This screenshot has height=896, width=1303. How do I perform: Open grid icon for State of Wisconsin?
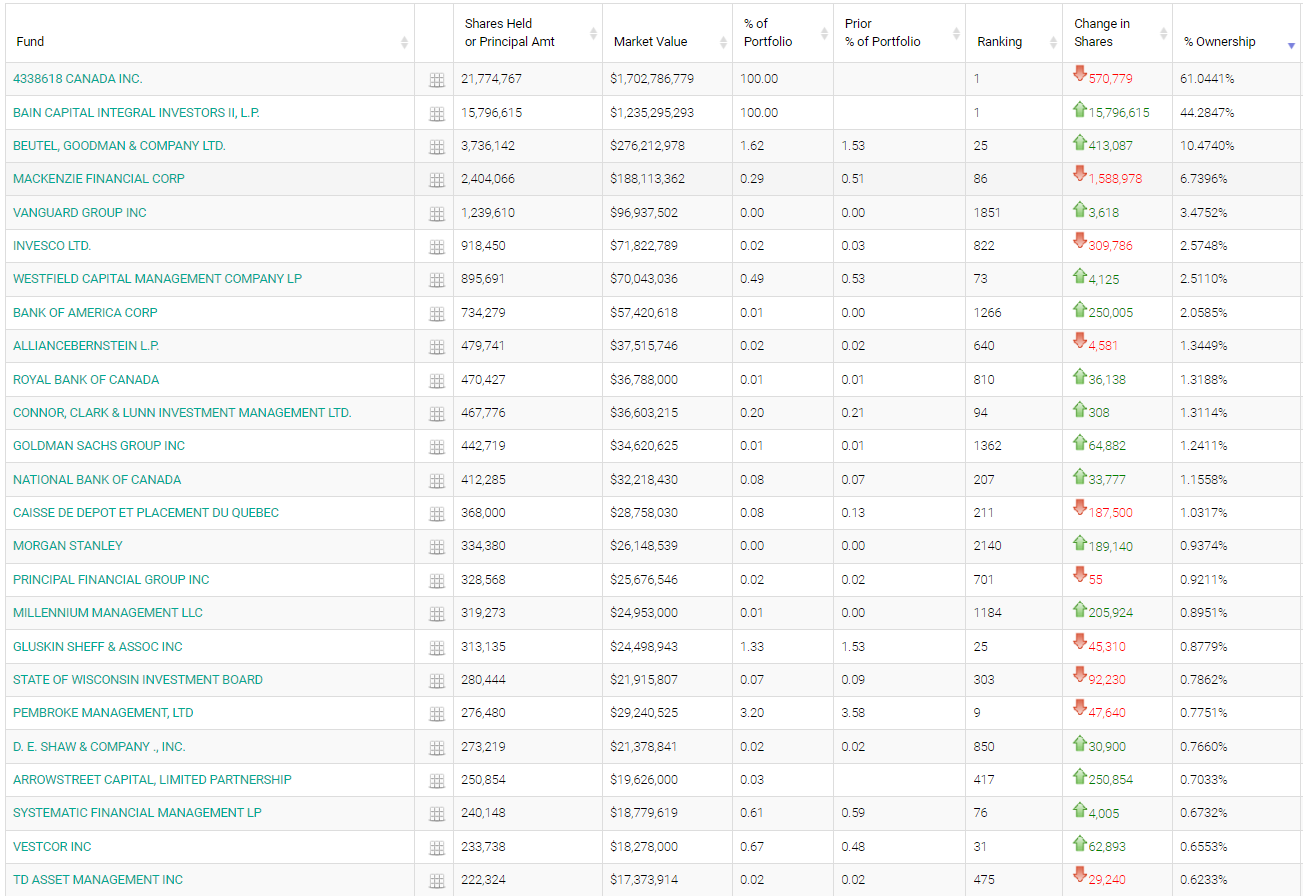pyautogui.click(x=436, y=681)
